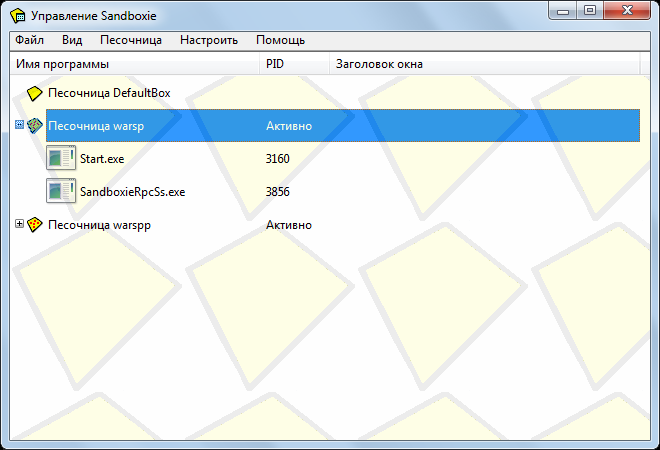This screenshot has height=450, width=660.
Task: Open the Песочница menu
Action: coord(131,40)
